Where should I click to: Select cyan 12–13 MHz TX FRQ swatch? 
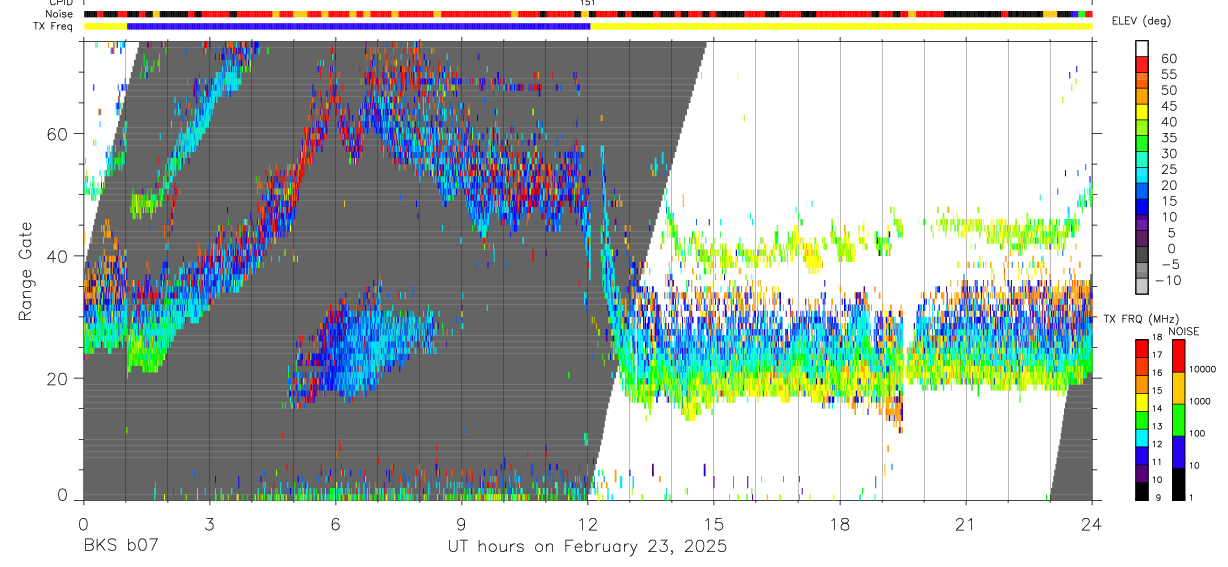click(1141, 438)
